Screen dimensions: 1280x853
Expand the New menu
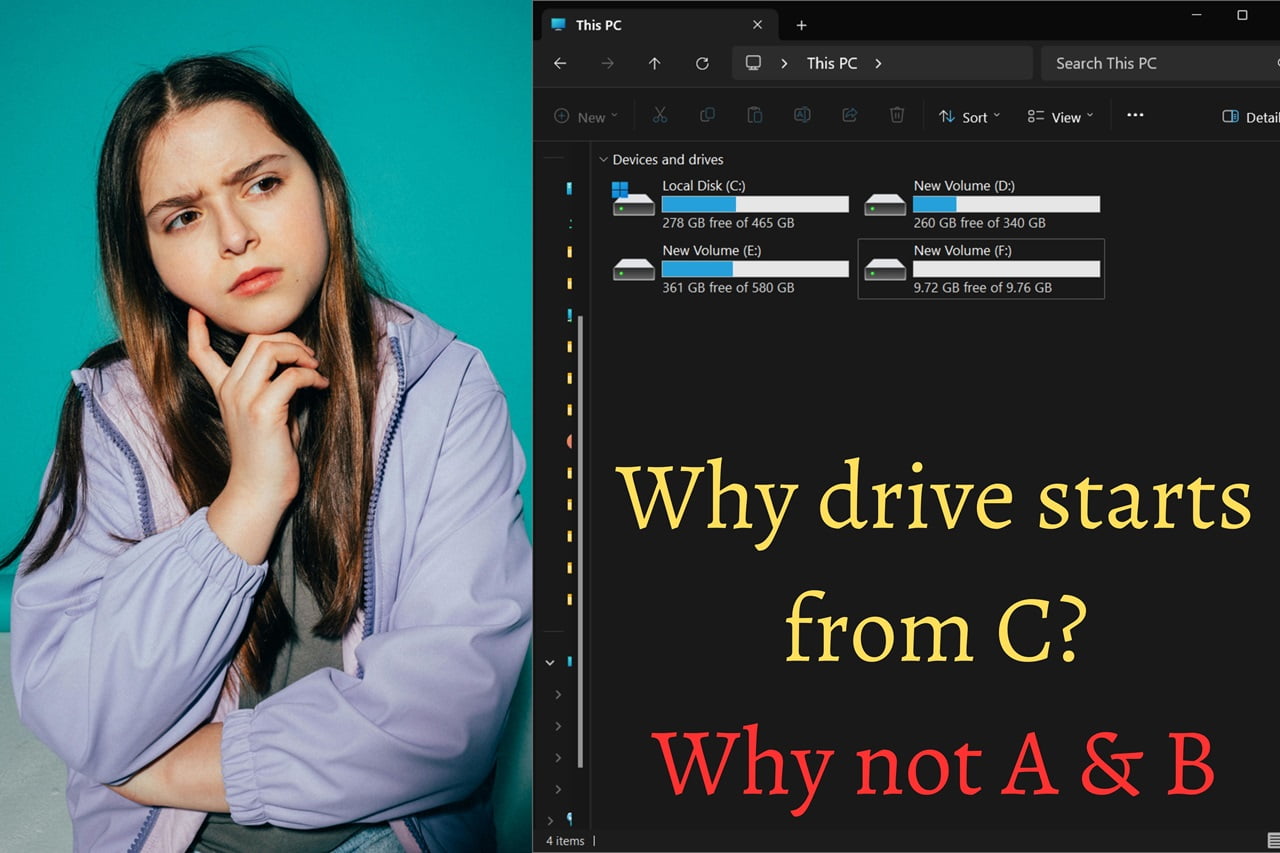pyautogui.click(x=585, y=117)
